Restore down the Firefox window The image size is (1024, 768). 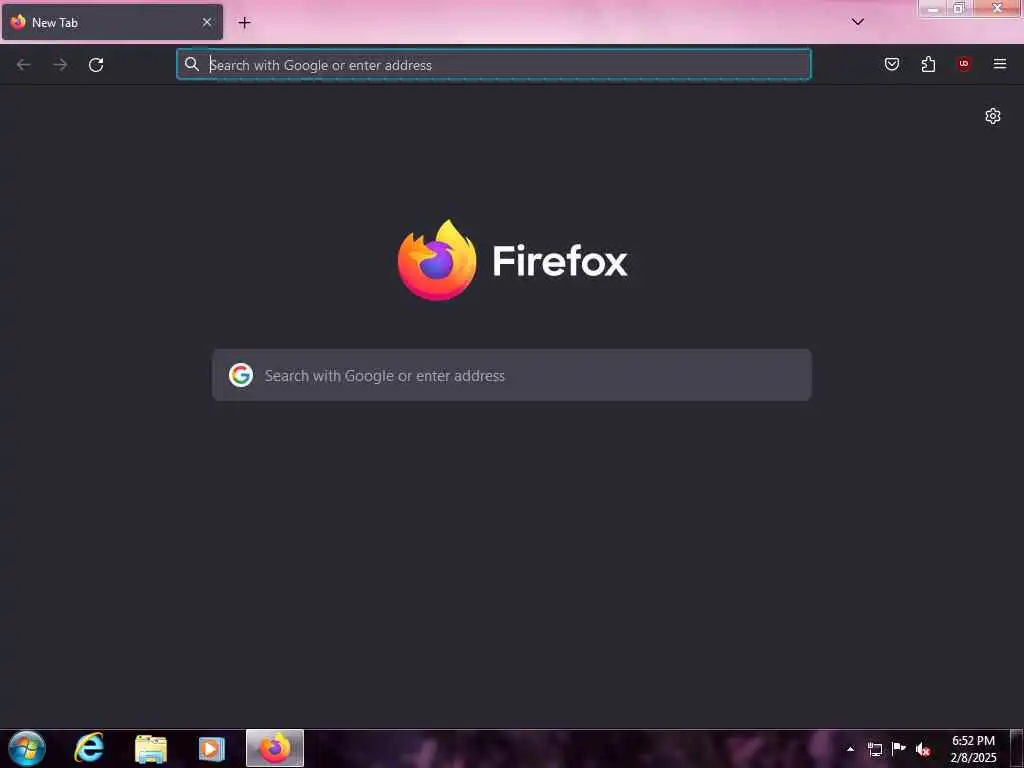click(x=959, y=8)
